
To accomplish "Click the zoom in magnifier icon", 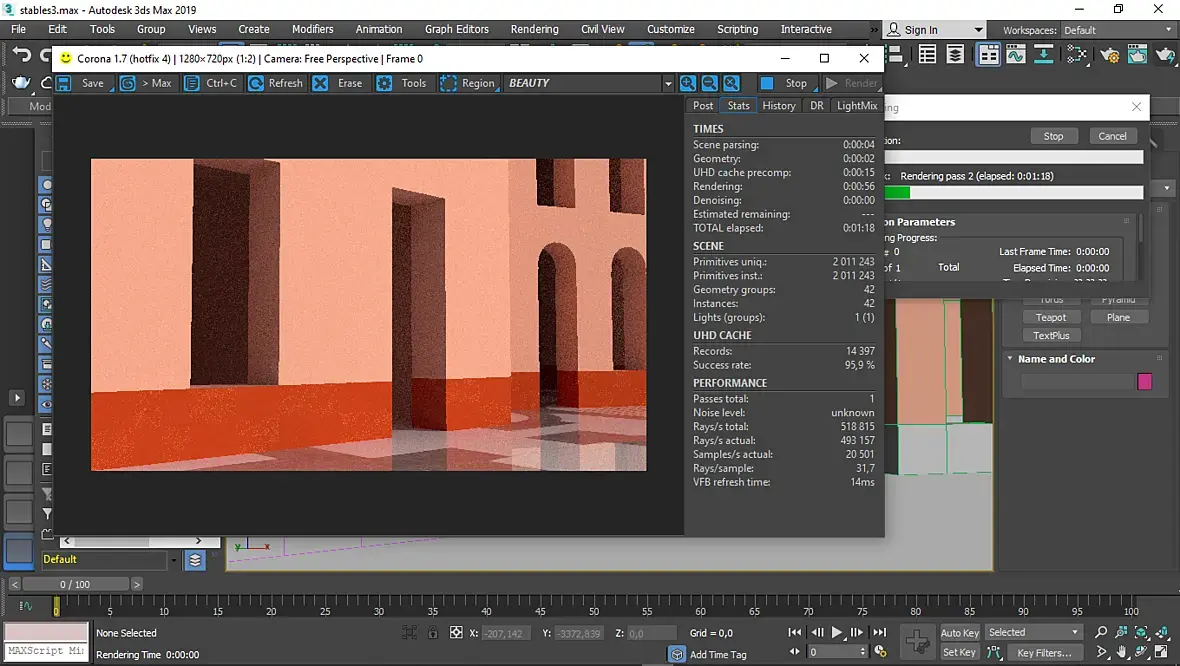I will [x=688, y=83].
